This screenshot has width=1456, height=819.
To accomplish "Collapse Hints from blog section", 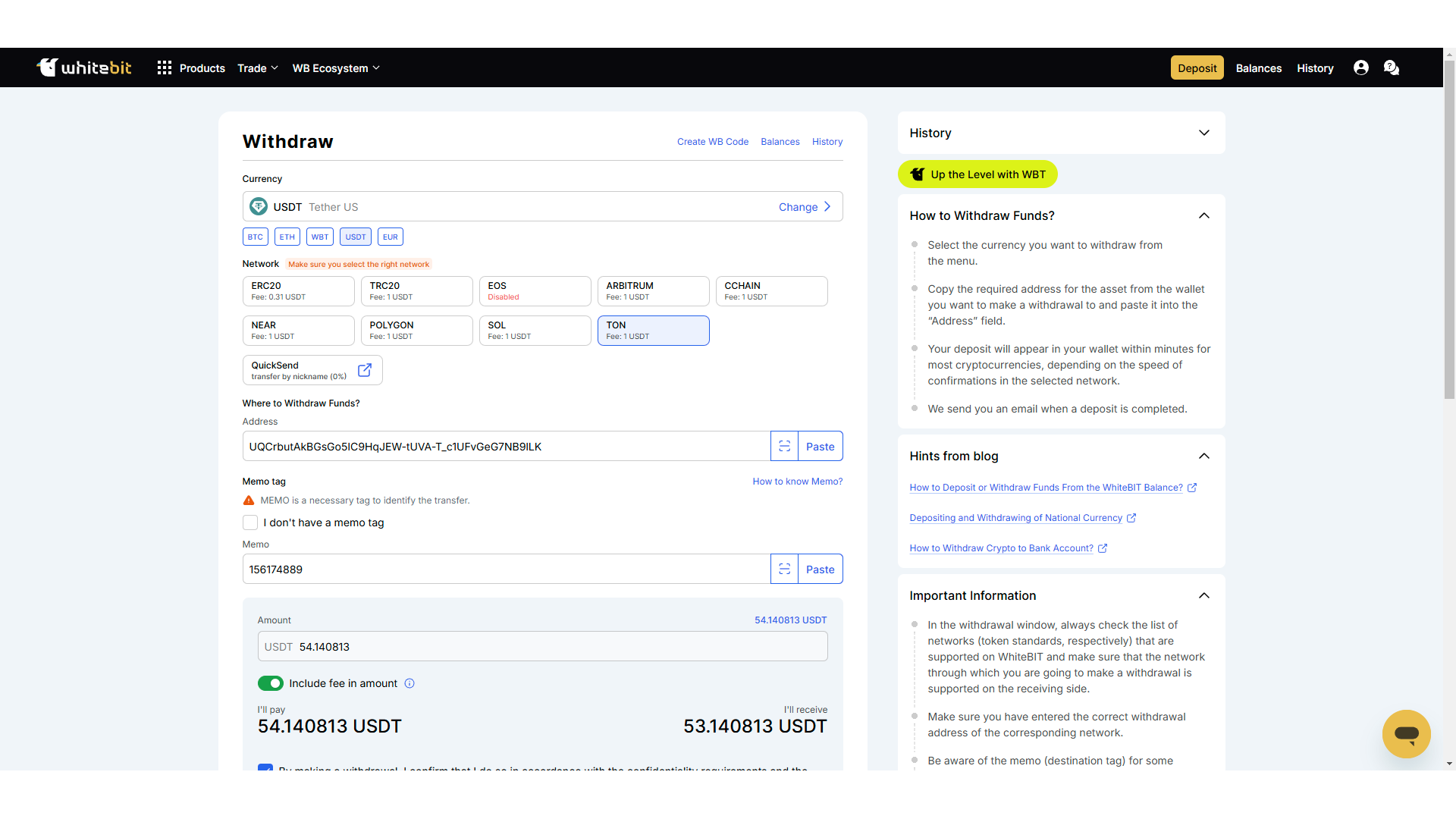I will [x=1204, y=456].
